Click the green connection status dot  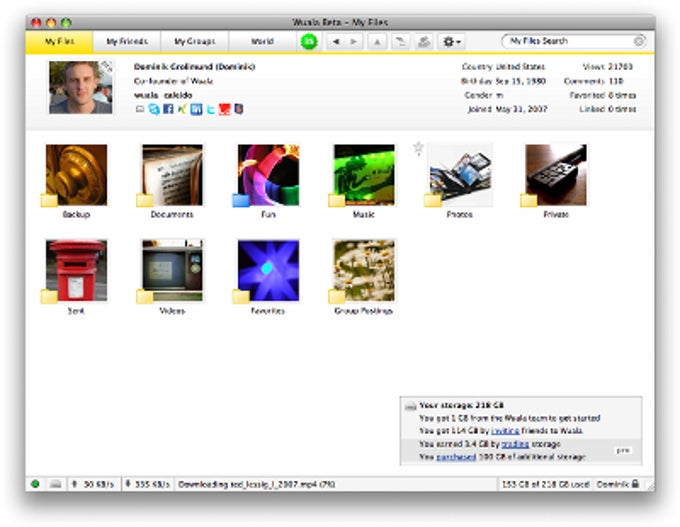pyautogui.click(x=35, y=484)
